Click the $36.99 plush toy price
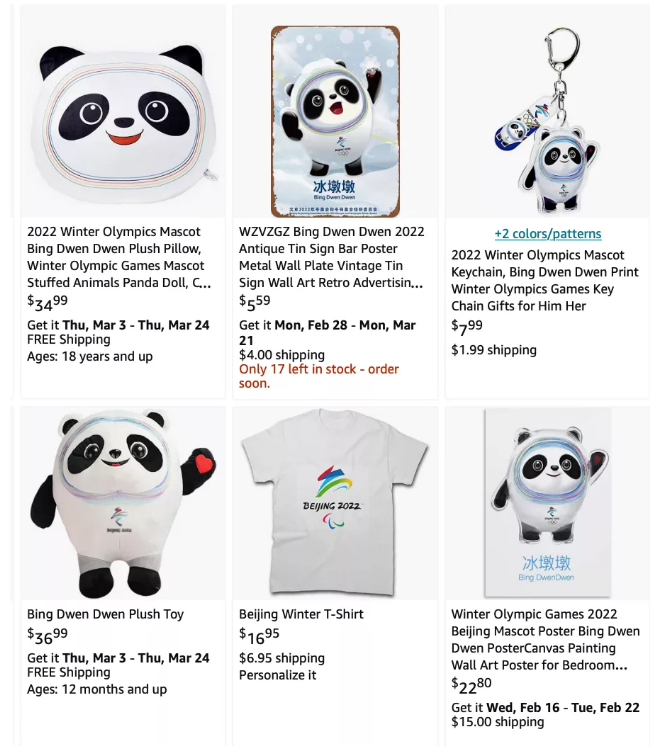 pos(47,635)
